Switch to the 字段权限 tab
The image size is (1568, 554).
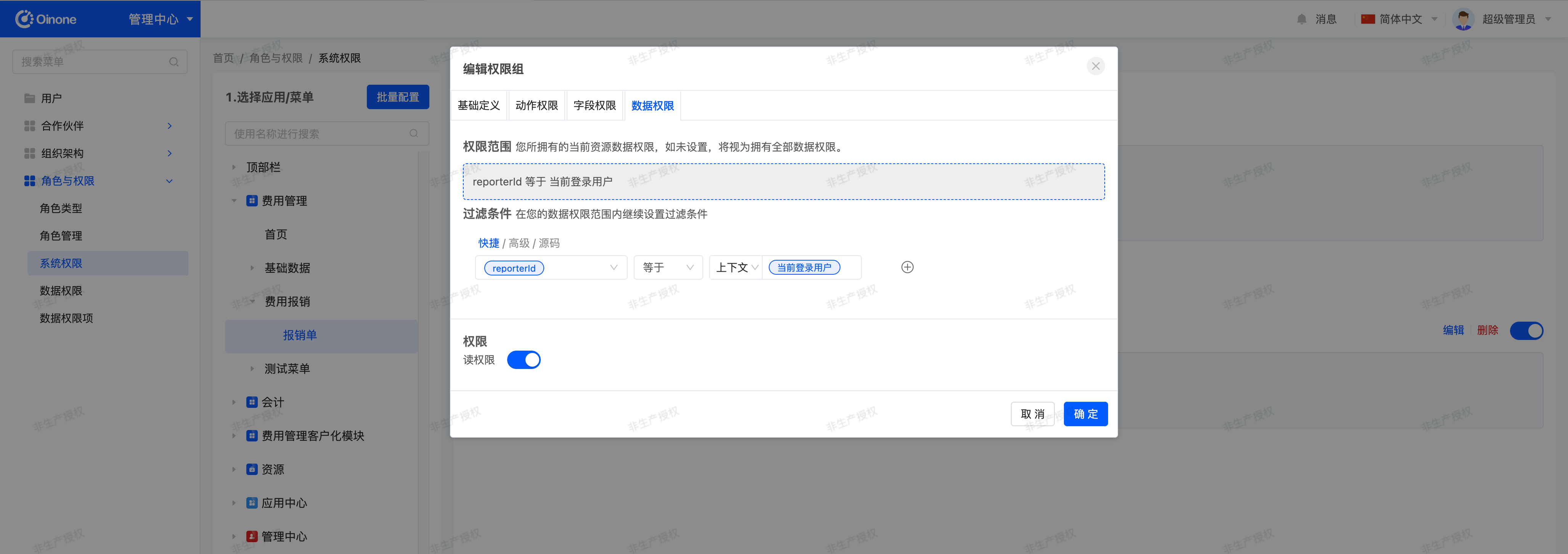(x=594, y=106)
